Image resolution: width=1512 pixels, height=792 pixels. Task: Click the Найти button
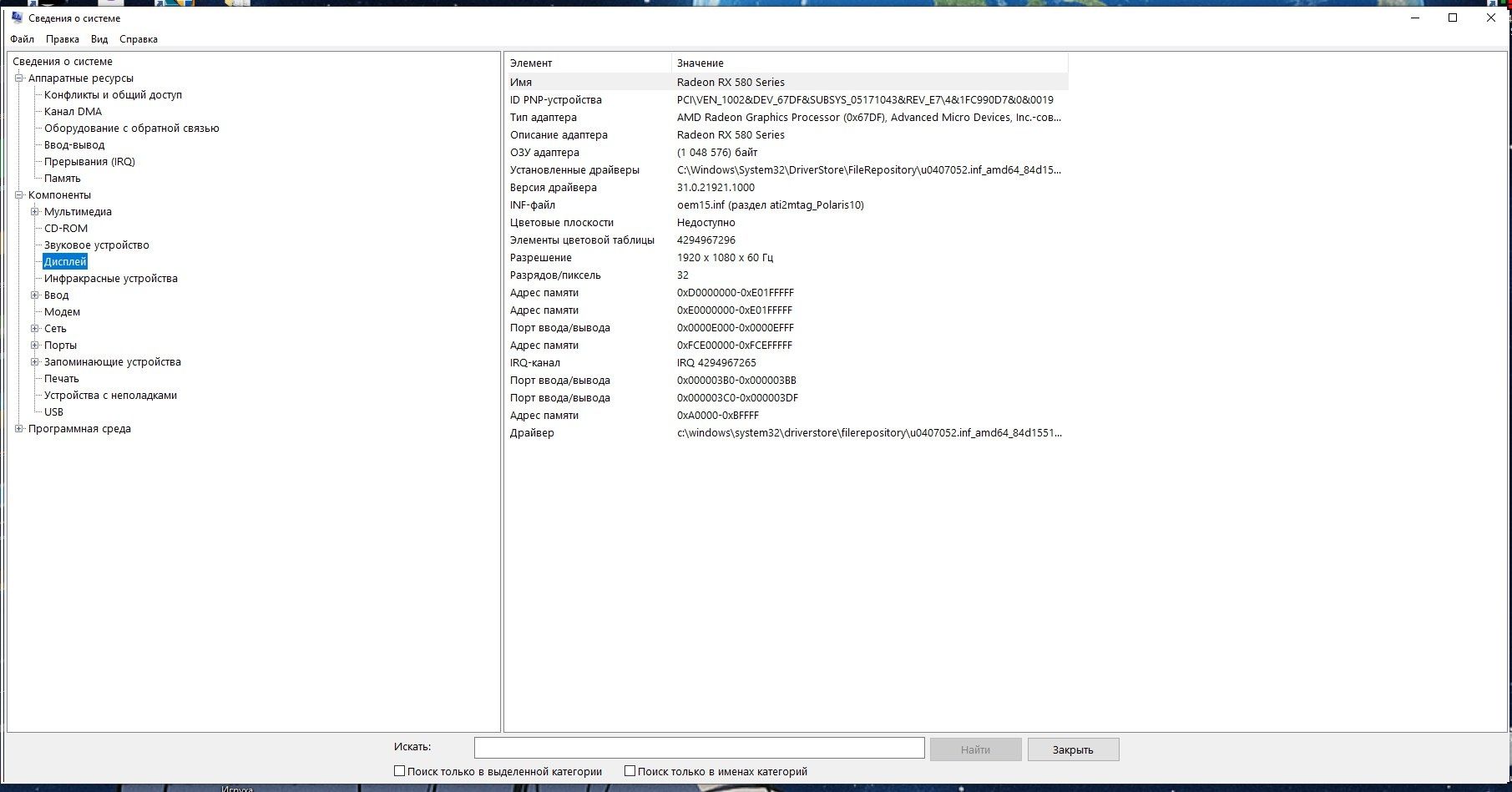tap(975, 749)
